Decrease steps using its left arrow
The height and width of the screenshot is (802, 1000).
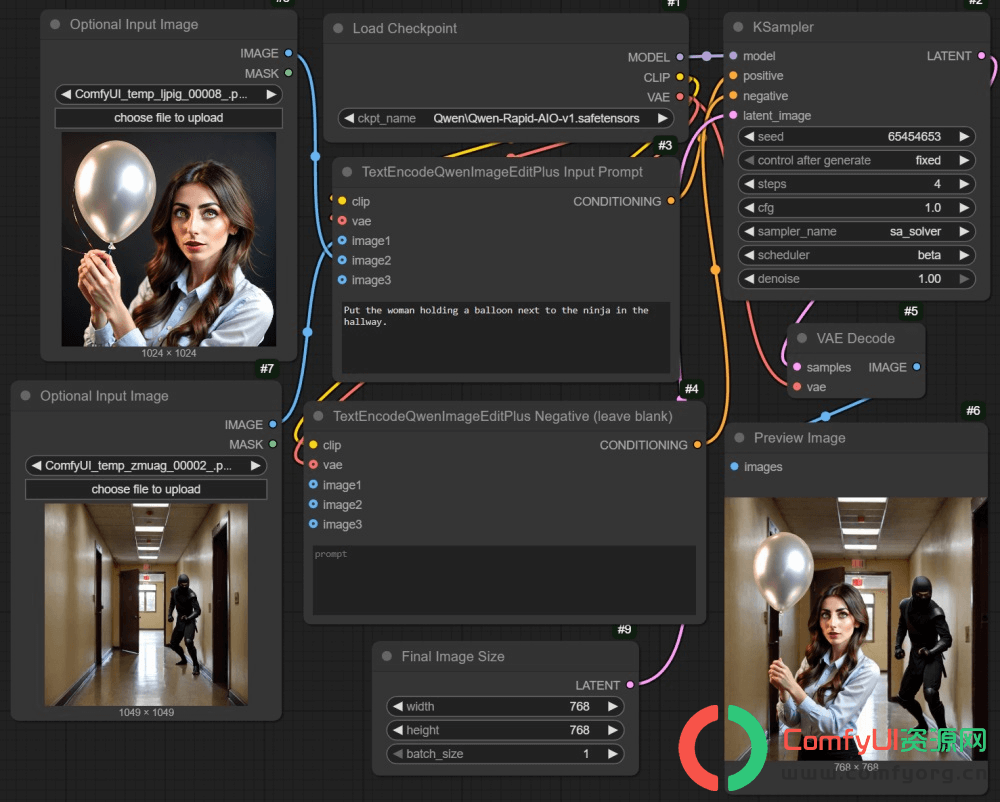[x=749, y=184]
